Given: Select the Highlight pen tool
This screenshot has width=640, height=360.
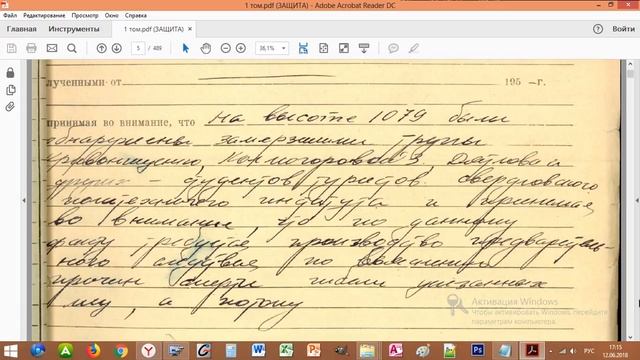Looking at the screenshot, I should tap(414, 48).
